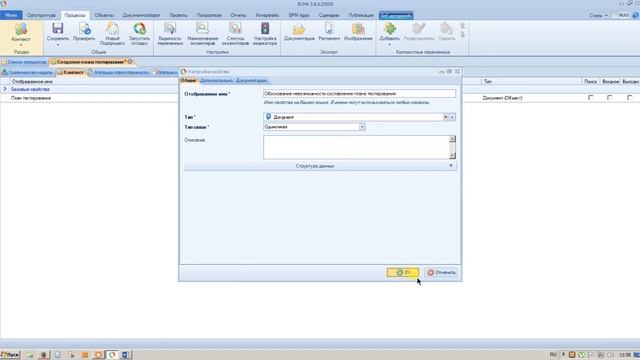This screenshot has height=360, width=640.
Task: Open the Сценарии ribbon tab
Action: point(329,16)
